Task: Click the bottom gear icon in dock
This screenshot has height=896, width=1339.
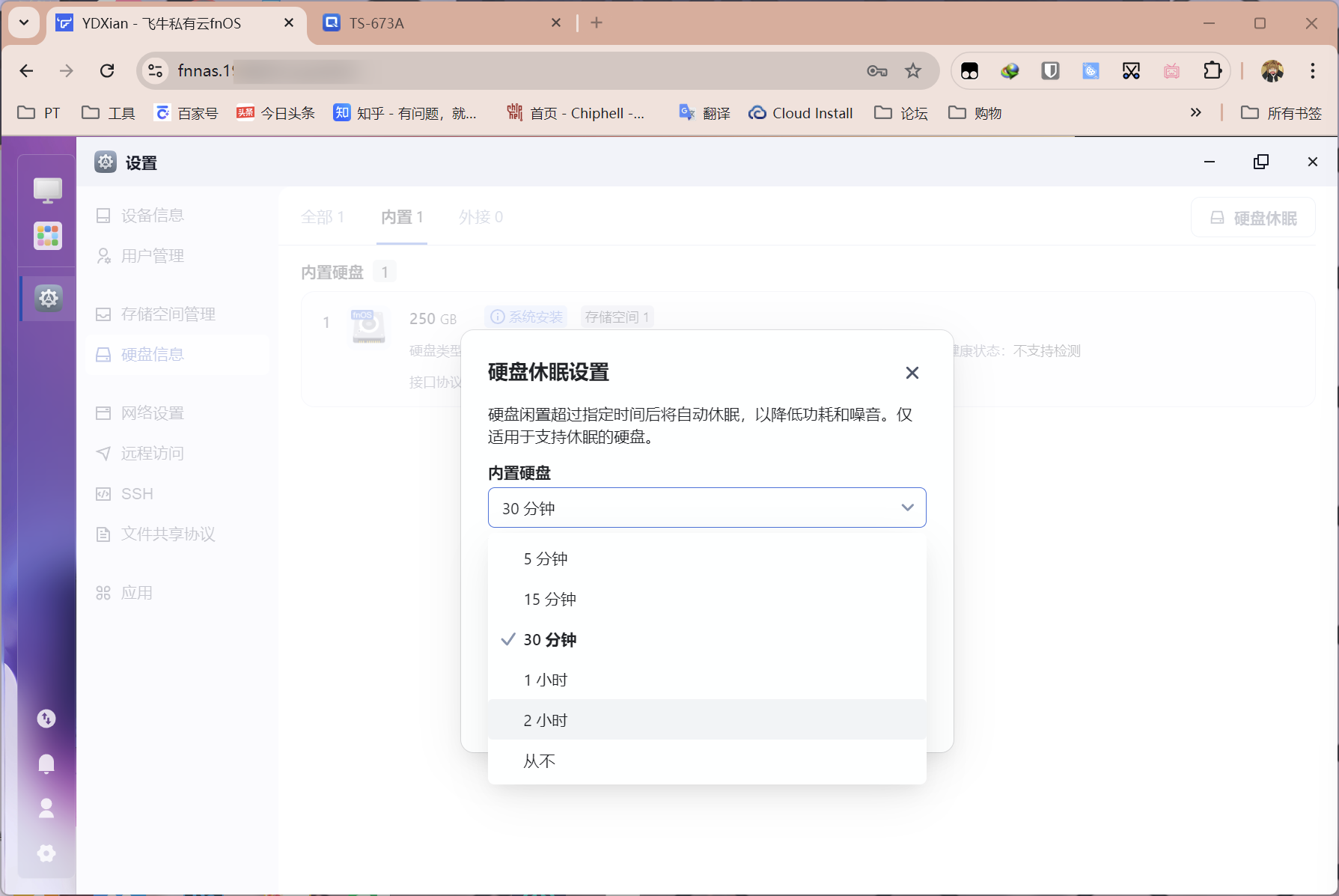Action: 46,853
